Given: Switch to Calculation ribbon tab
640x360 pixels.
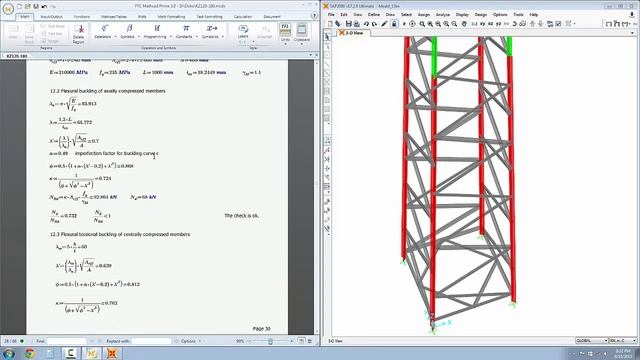Looking at the screenshot, I should coord(243,17).
